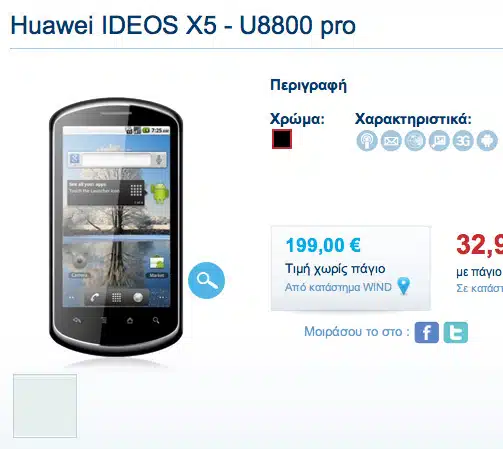Select the Περιγραφή section tab
Image resolution: width=503 pixels, height=449 pixels.
point(308,85)
